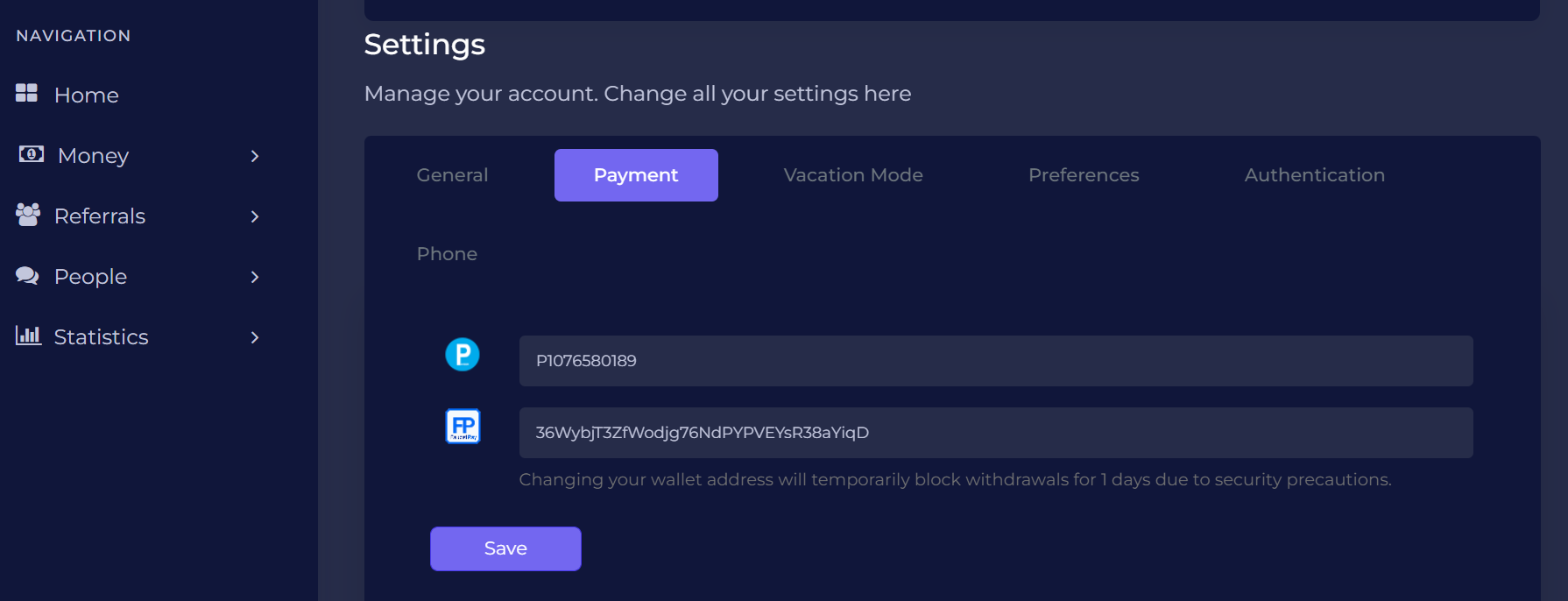Expand the Referrals submenu arrow
The image size is (1568, 601).
point(255,216)
